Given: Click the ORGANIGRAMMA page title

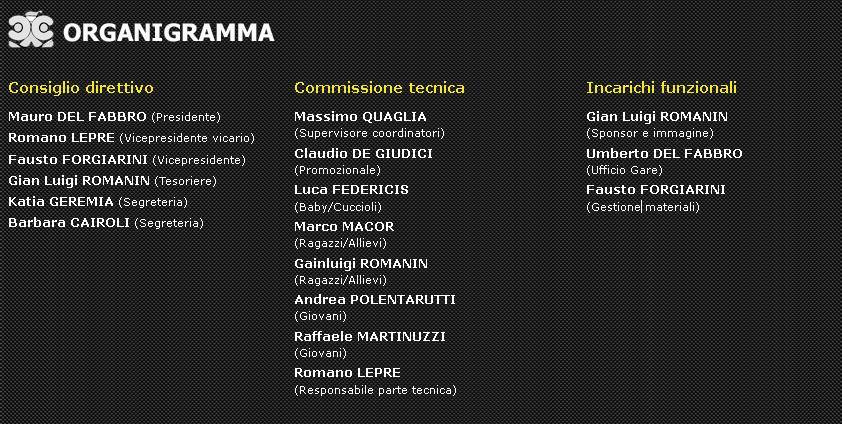Looking at the screenshot, I should point(168,32).
